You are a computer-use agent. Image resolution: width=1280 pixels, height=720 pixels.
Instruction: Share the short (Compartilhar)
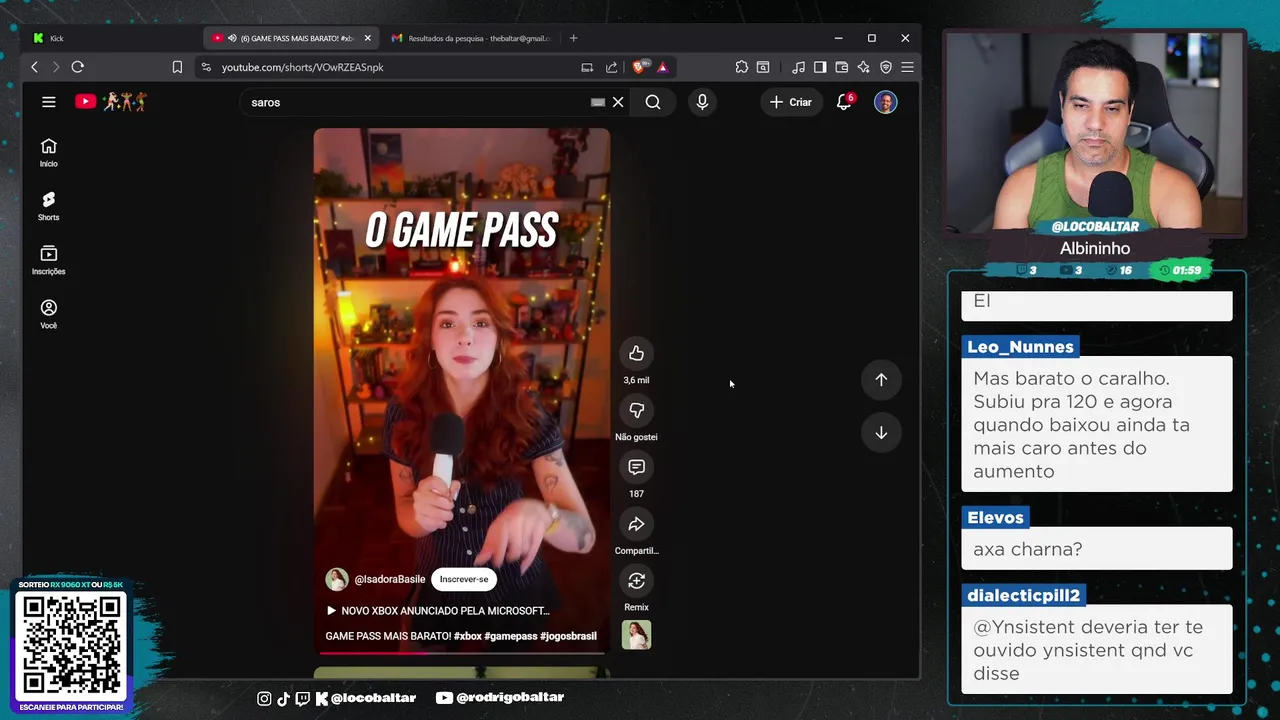(x=636, y=524)
